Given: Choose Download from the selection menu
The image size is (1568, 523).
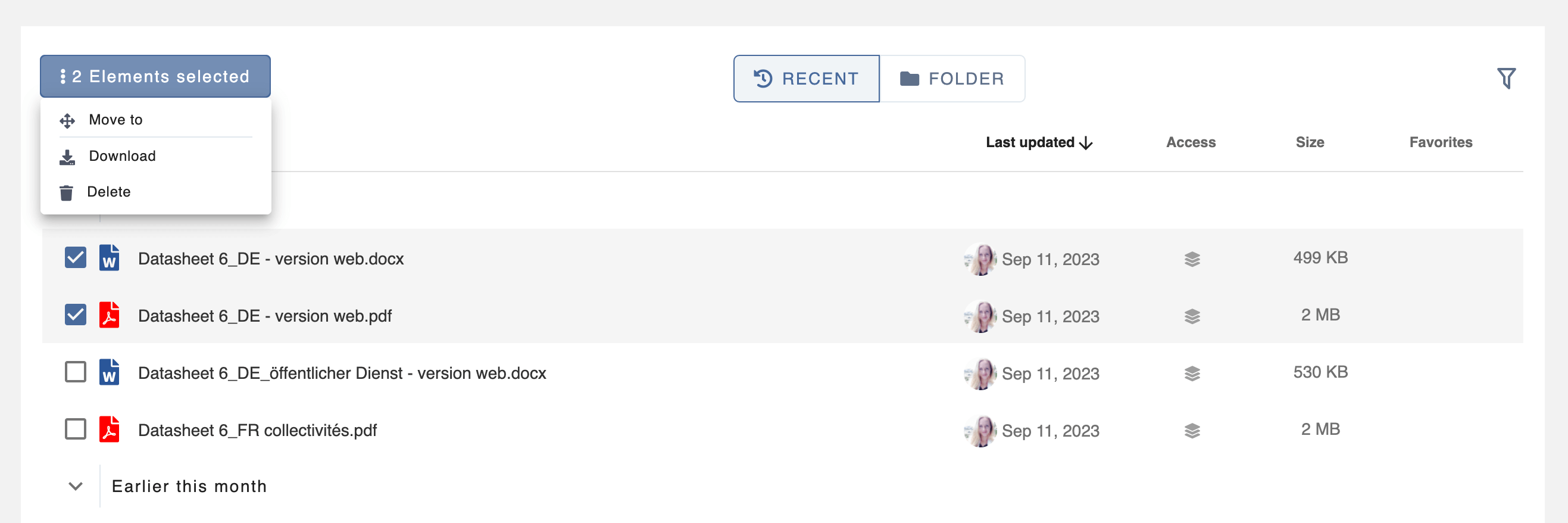Looking at the screenshot, I should pyautogui.click(x=122, y=157).
